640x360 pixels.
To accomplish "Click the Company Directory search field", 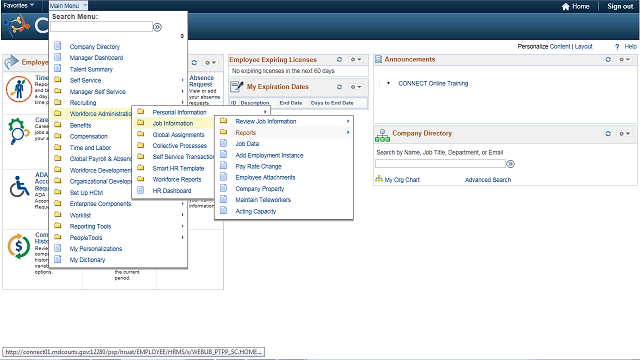I will [x=440, y=164].
